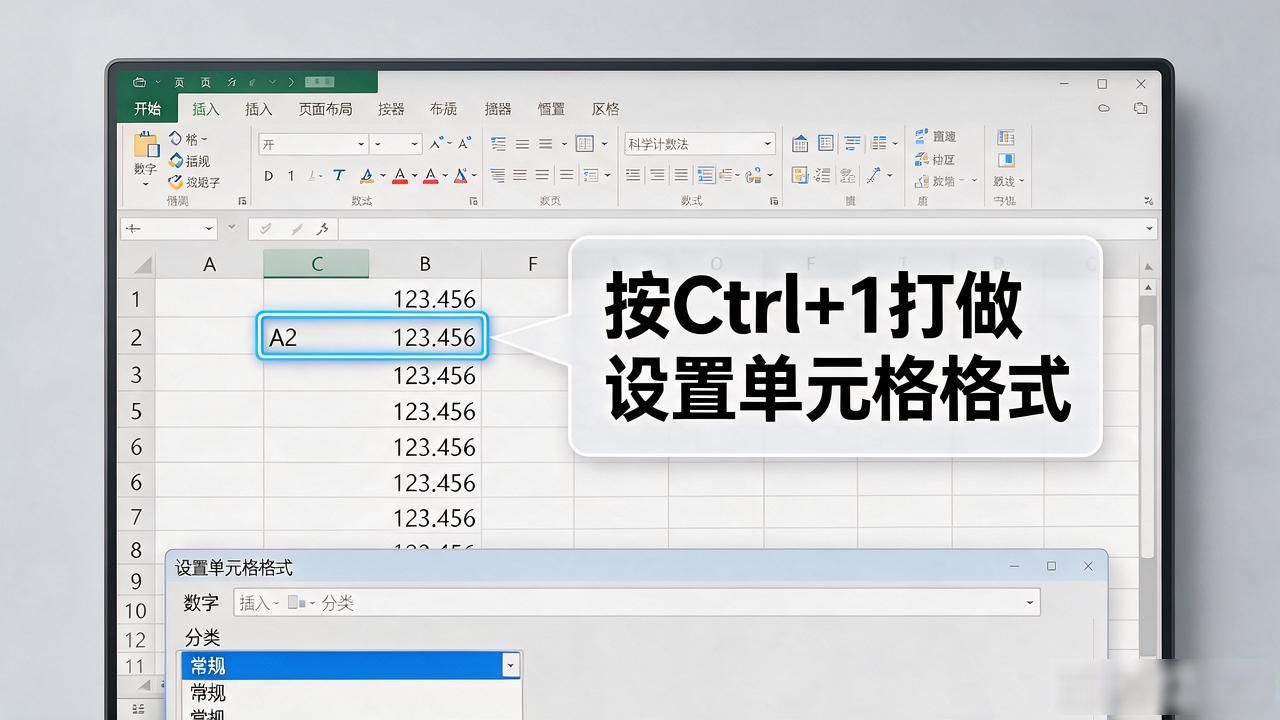The height and width of the screenshot is (720, 1280).
Task: Open the 数迭 dropdown in the ribbon
Action: (x=1008, y=181)
